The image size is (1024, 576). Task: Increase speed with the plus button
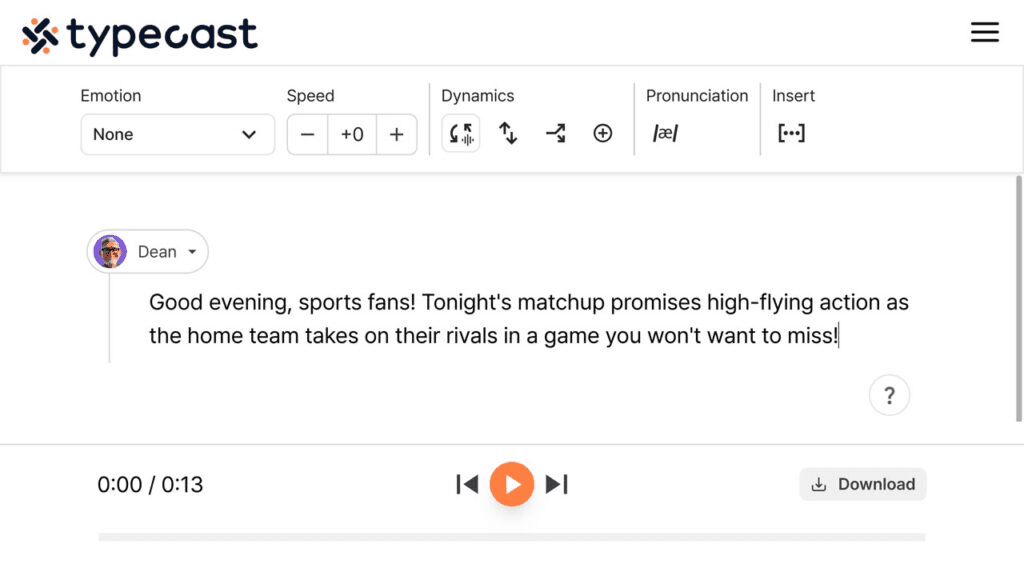tap(396, 135)
